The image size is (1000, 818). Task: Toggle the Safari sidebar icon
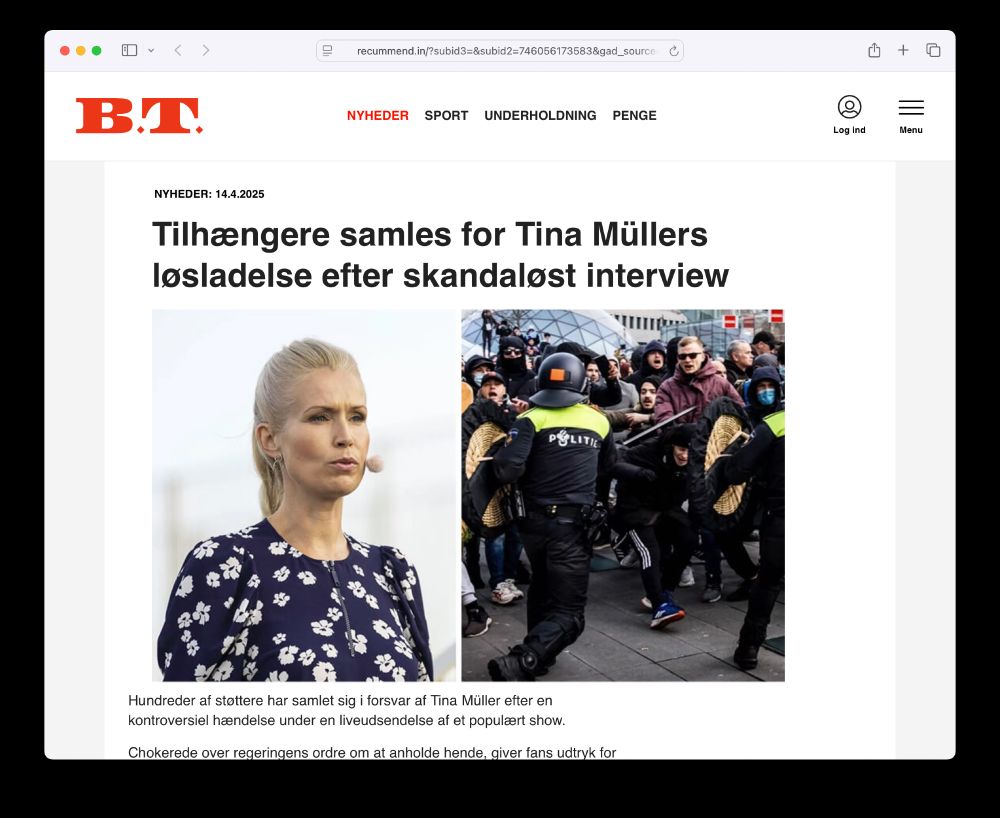pyautogui.click(x=129, y=50)
